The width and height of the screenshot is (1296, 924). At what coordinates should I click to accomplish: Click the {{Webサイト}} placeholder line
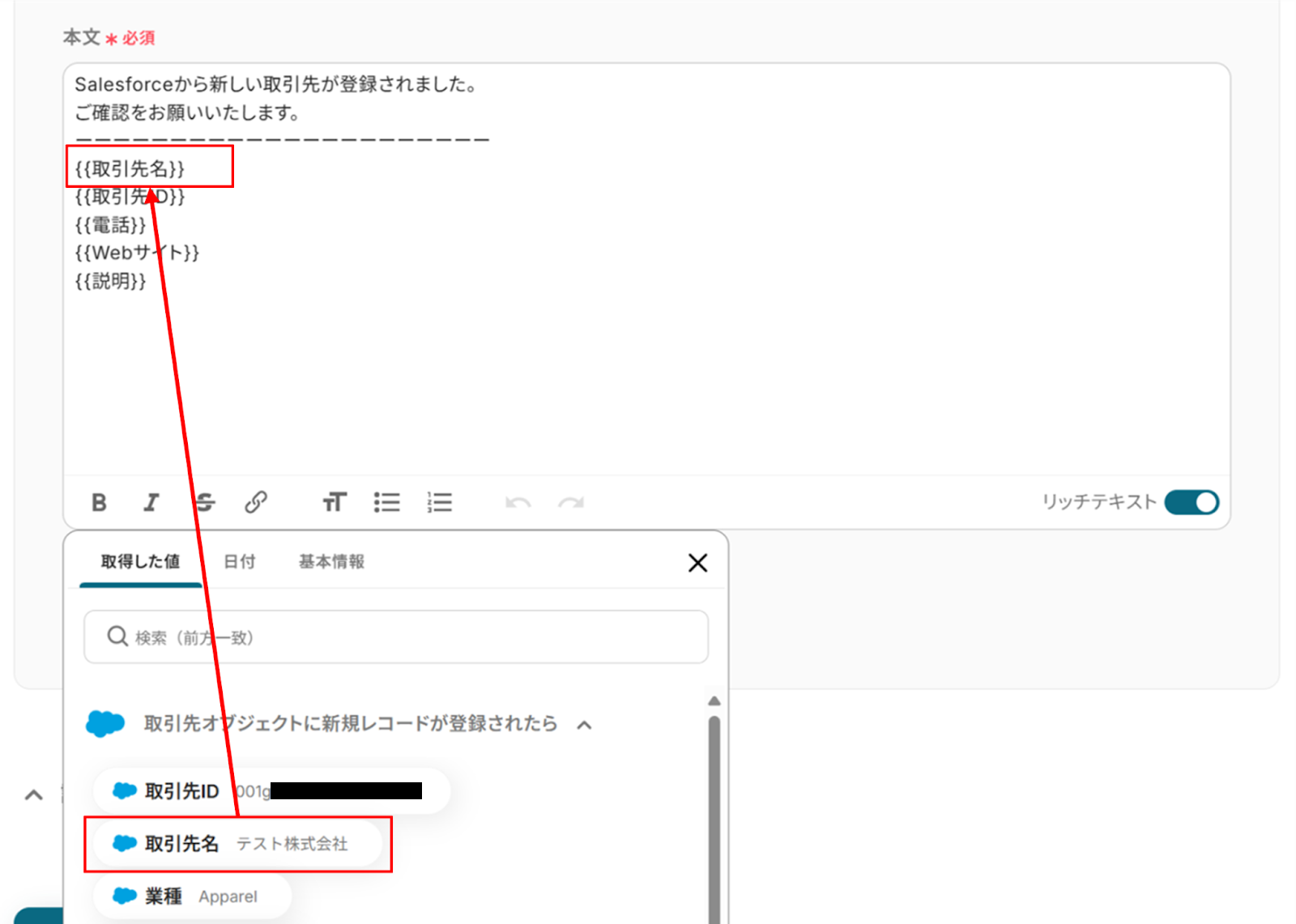click(x=137, y=253)
